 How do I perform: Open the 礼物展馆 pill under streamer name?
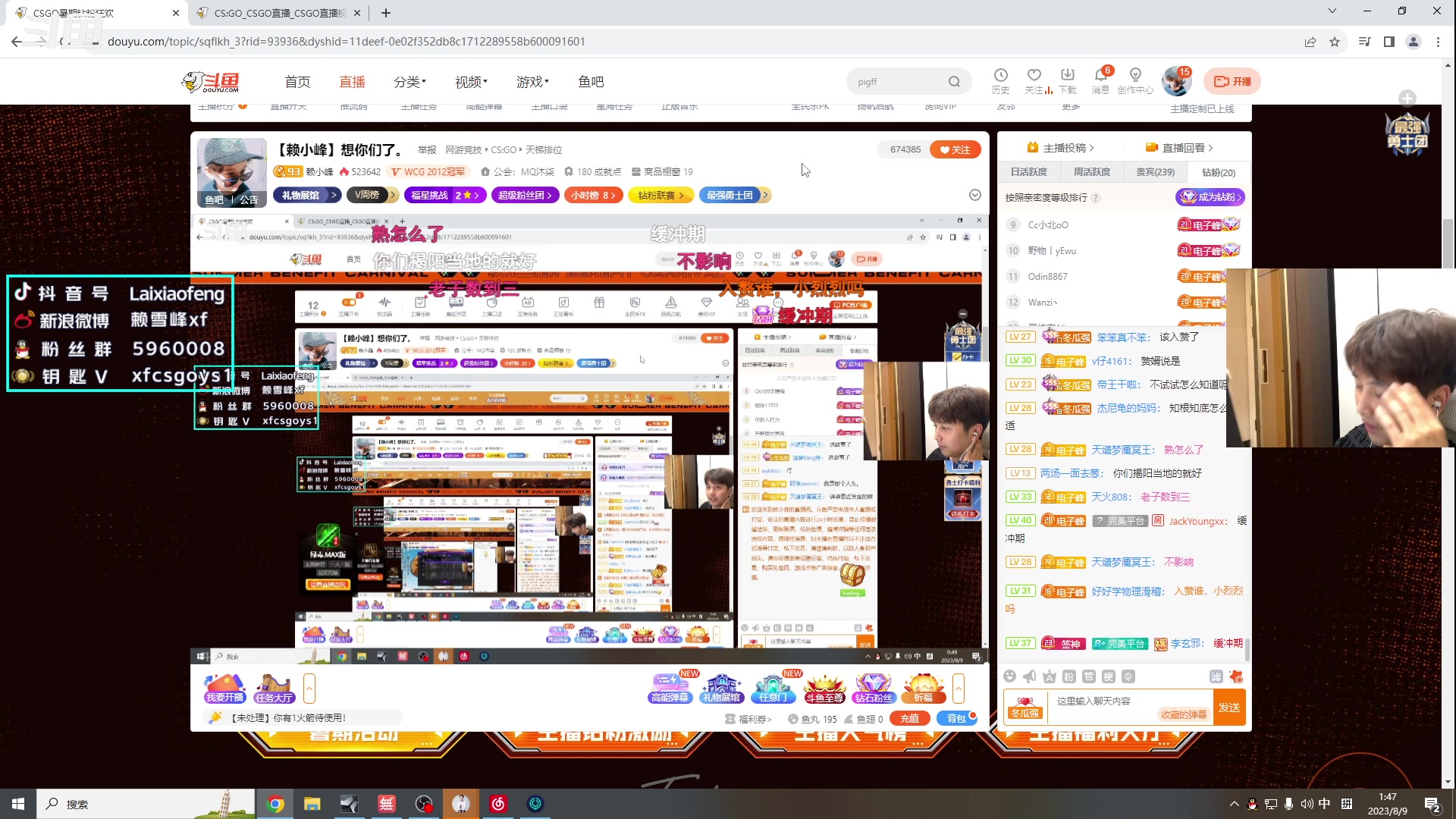tap(307, 196)
